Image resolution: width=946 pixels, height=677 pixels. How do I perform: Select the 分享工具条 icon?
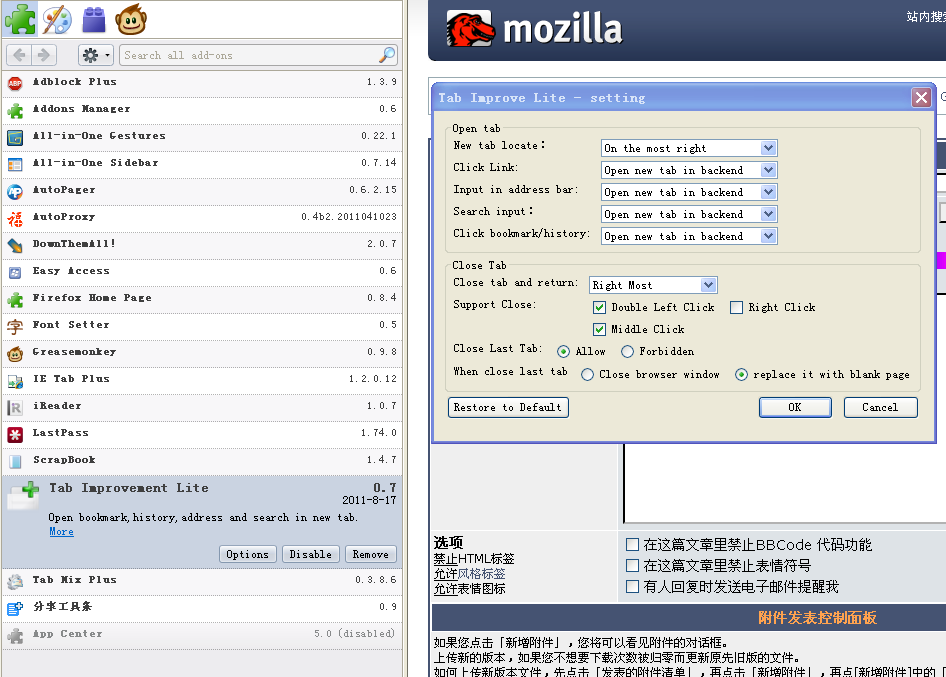15,609
